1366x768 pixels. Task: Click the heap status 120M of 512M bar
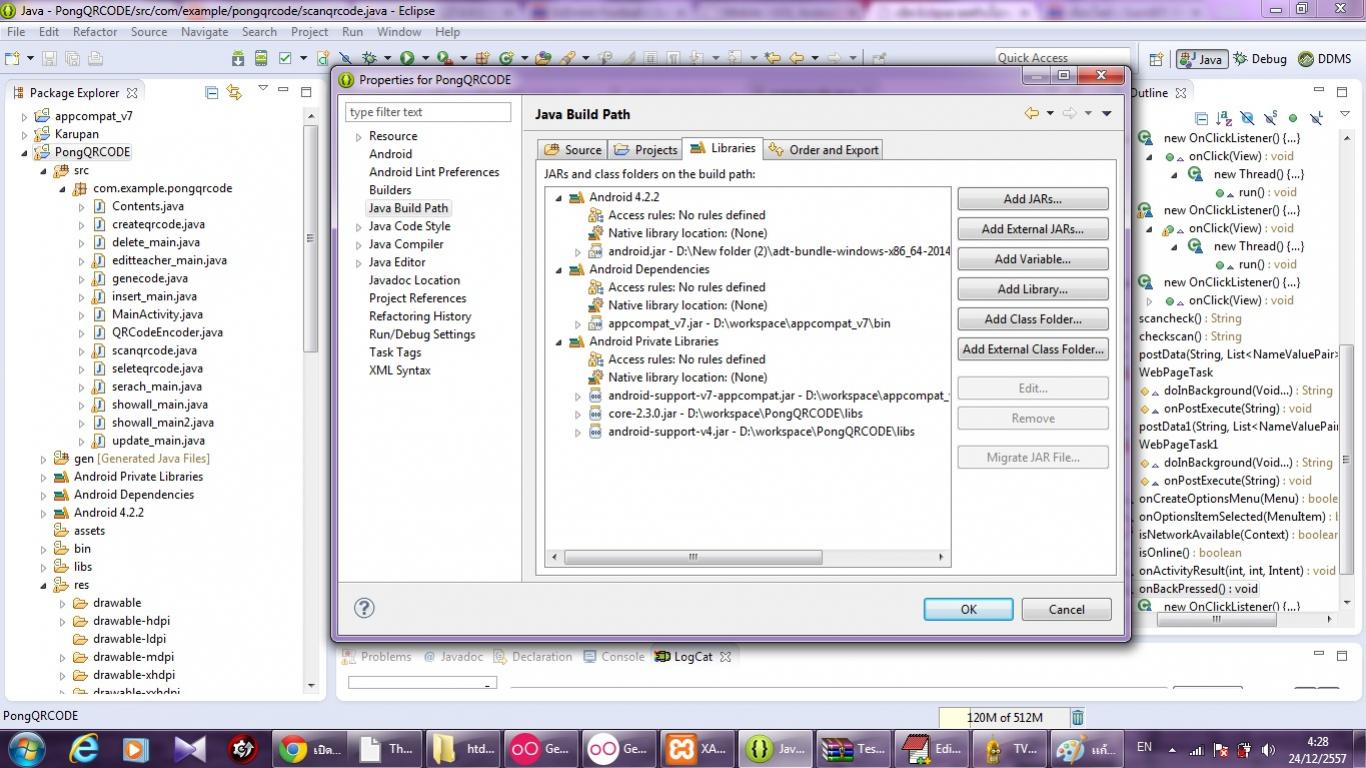[x=1004, y=717]
